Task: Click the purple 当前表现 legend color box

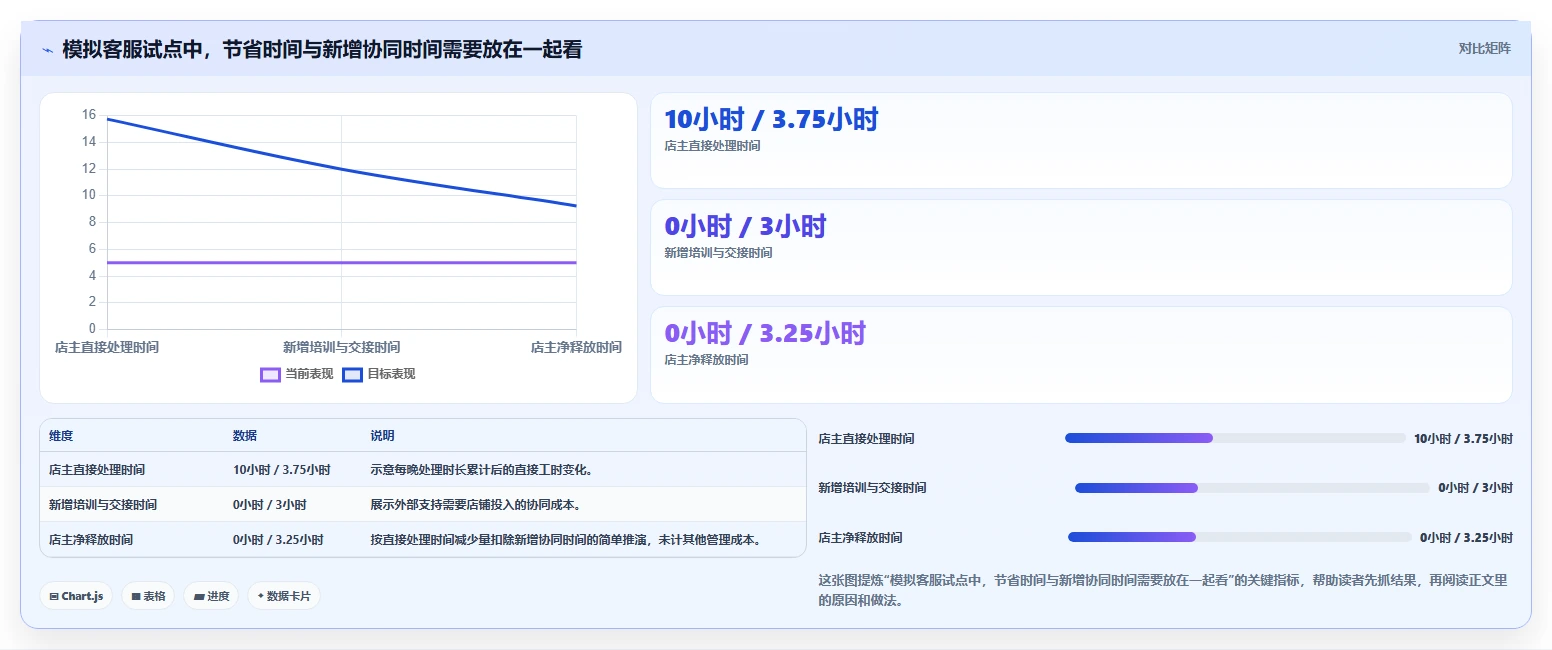Action: (x=270, y=375)
